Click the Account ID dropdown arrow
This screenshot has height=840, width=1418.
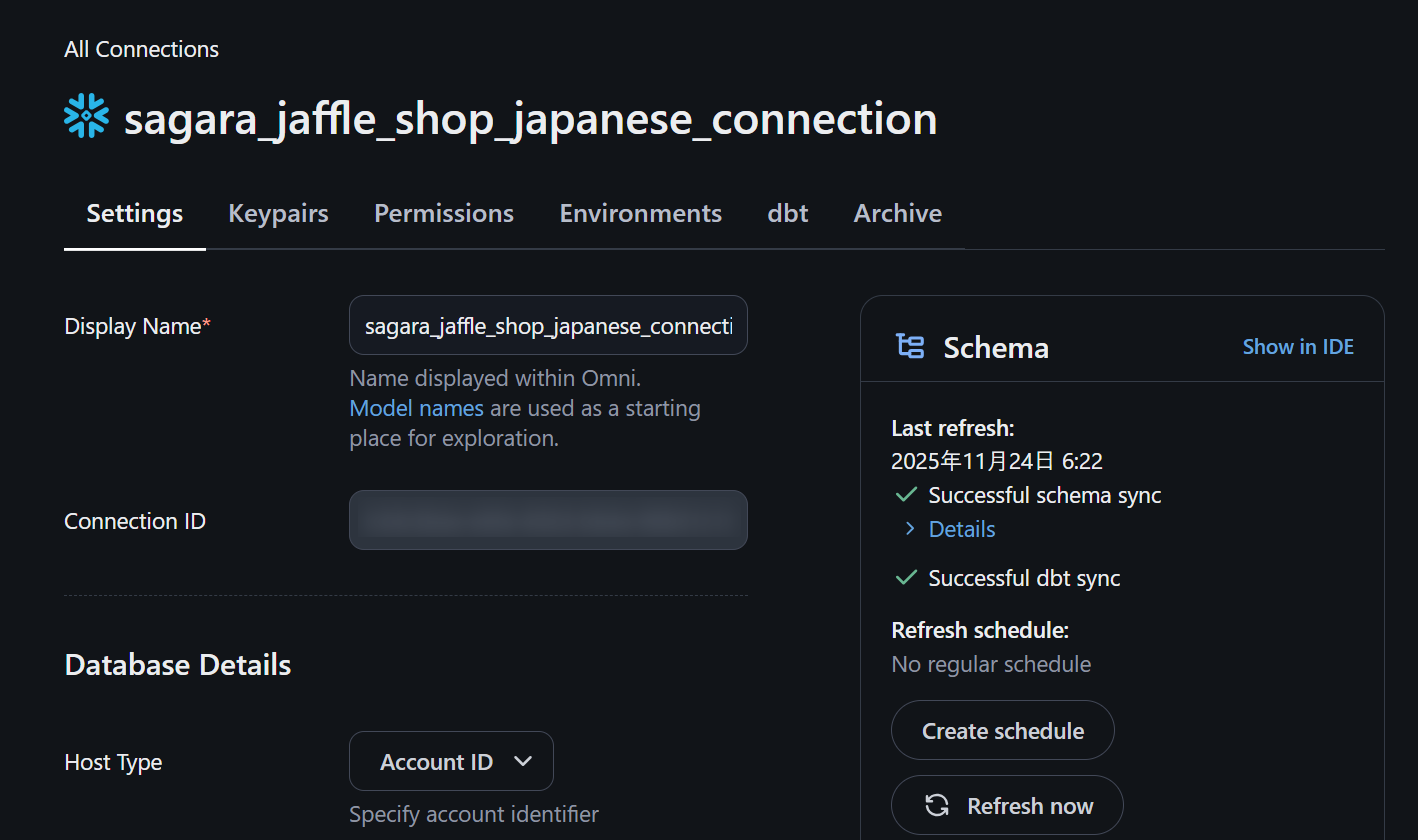pos(522,762)
